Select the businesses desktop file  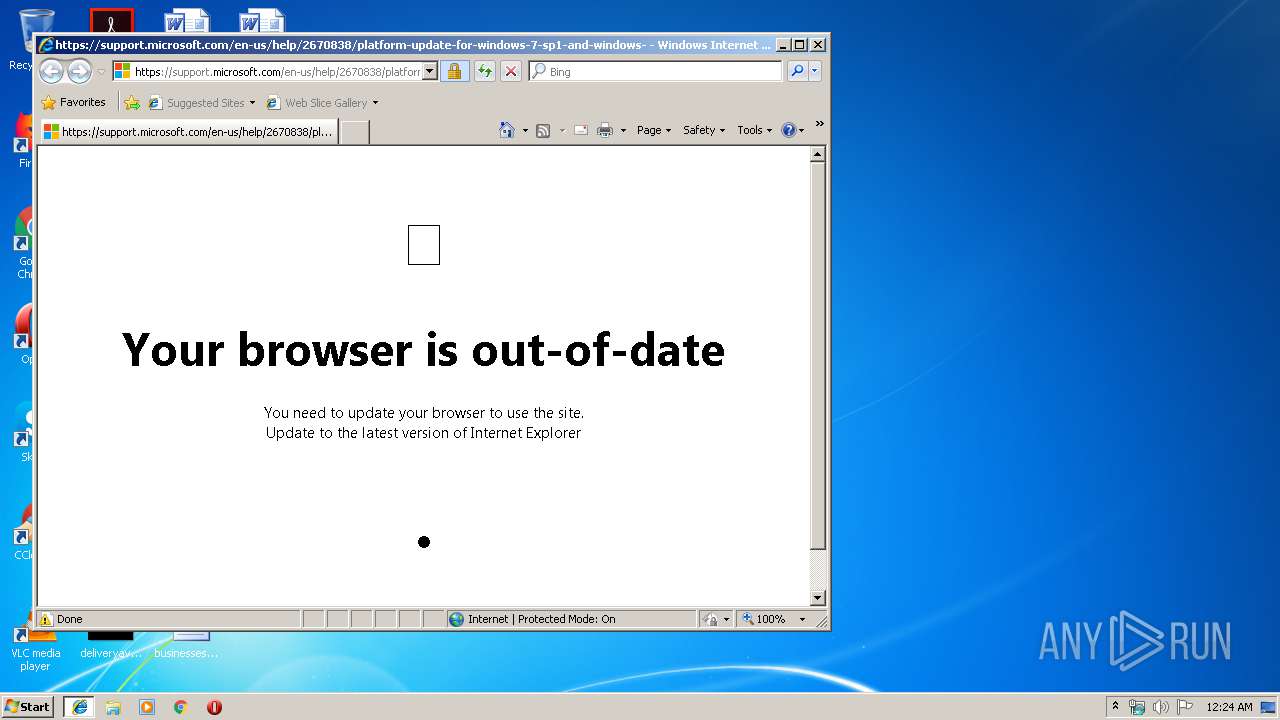186,645
